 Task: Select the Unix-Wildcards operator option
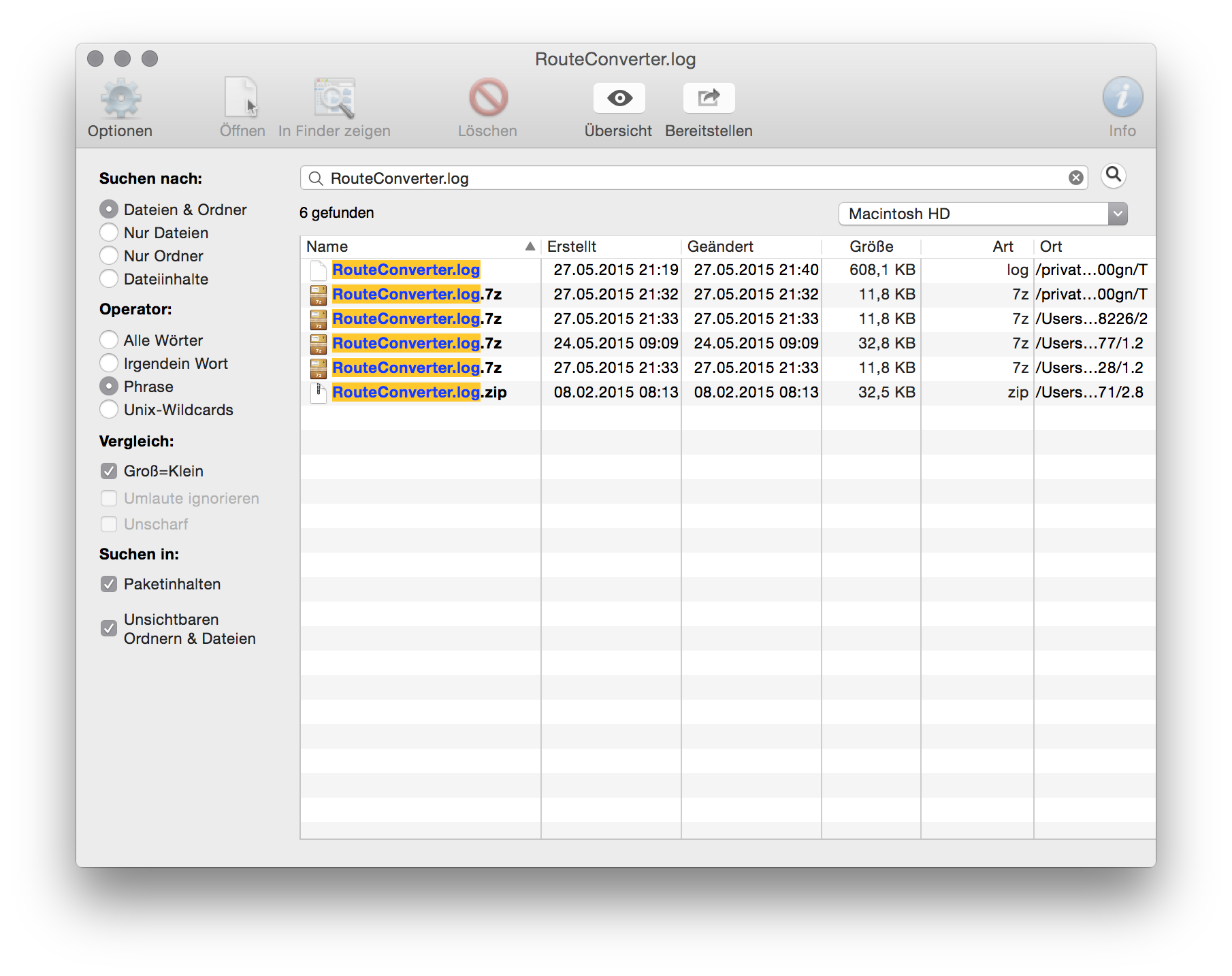click(x=109, y=410)
